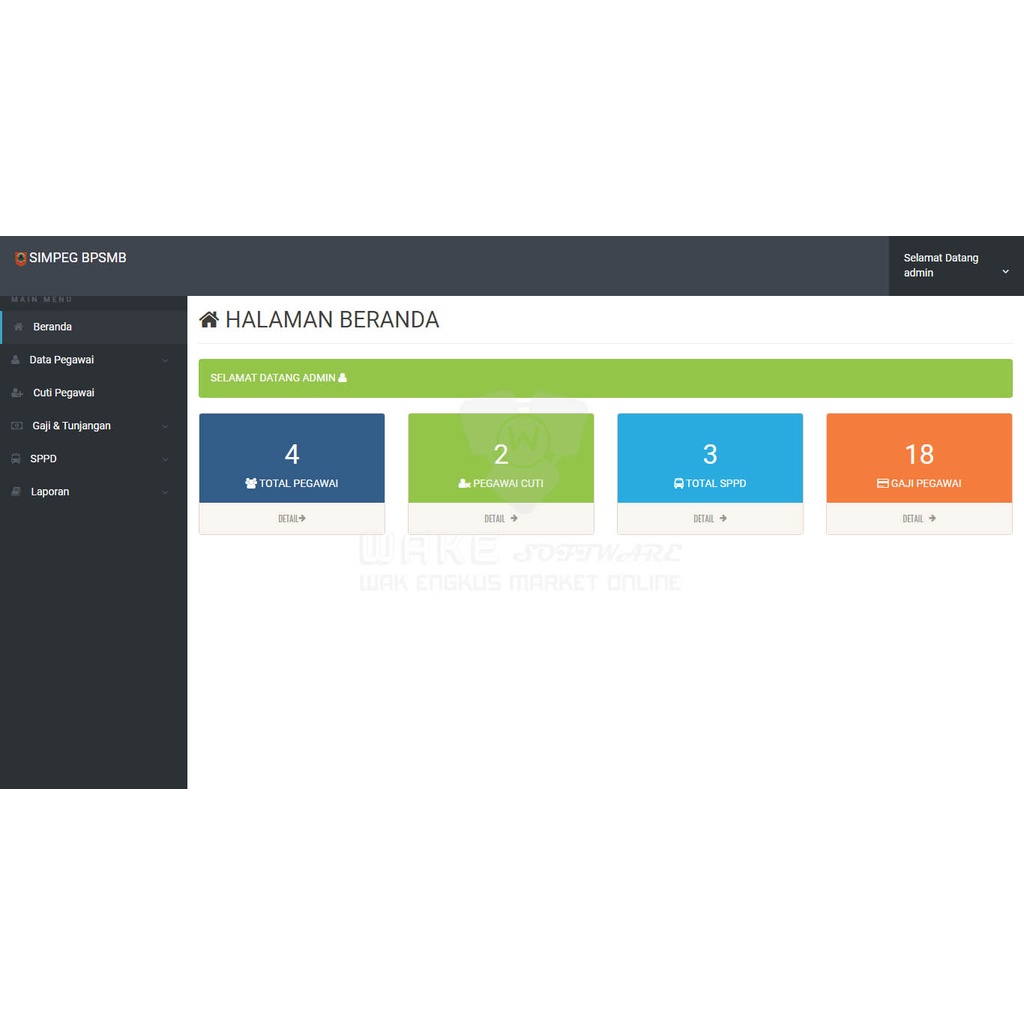1024x1024 pixels.
Task: Open DETAIL under GAJI PEGAWAI card
Action: tap(919, 519)
